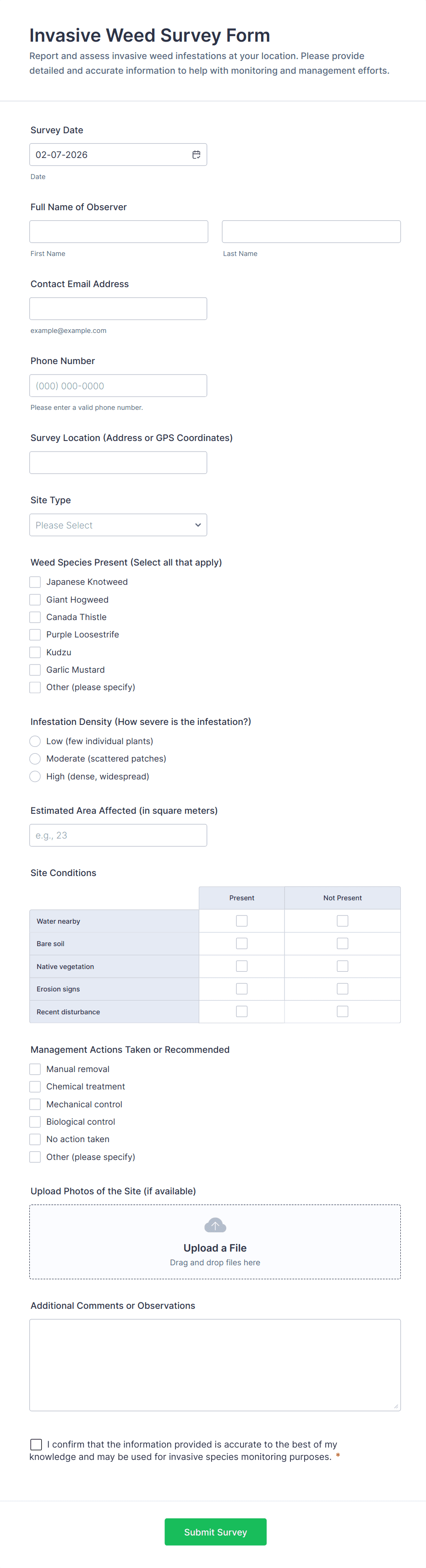Image resolution: width=426 pixels, height=1568 pixels.
Task: Choose Low infestation density radio option
Action: pos(35,741)
